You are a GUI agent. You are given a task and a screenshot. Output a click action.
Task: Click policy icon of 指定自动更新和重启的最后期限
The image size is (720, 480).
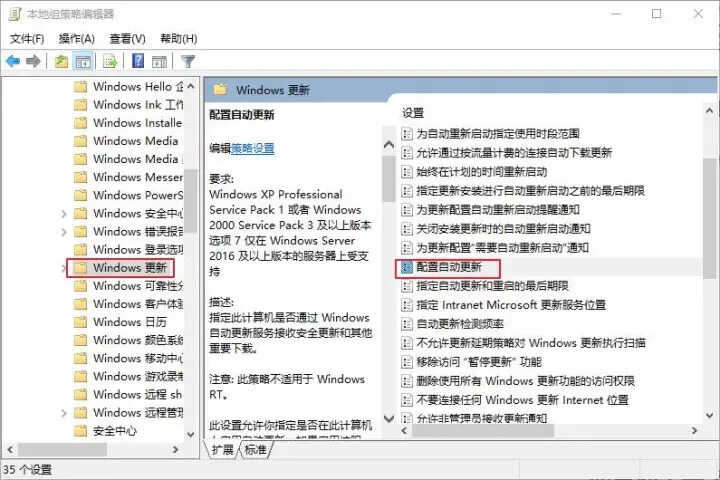[x=406, y=287]
